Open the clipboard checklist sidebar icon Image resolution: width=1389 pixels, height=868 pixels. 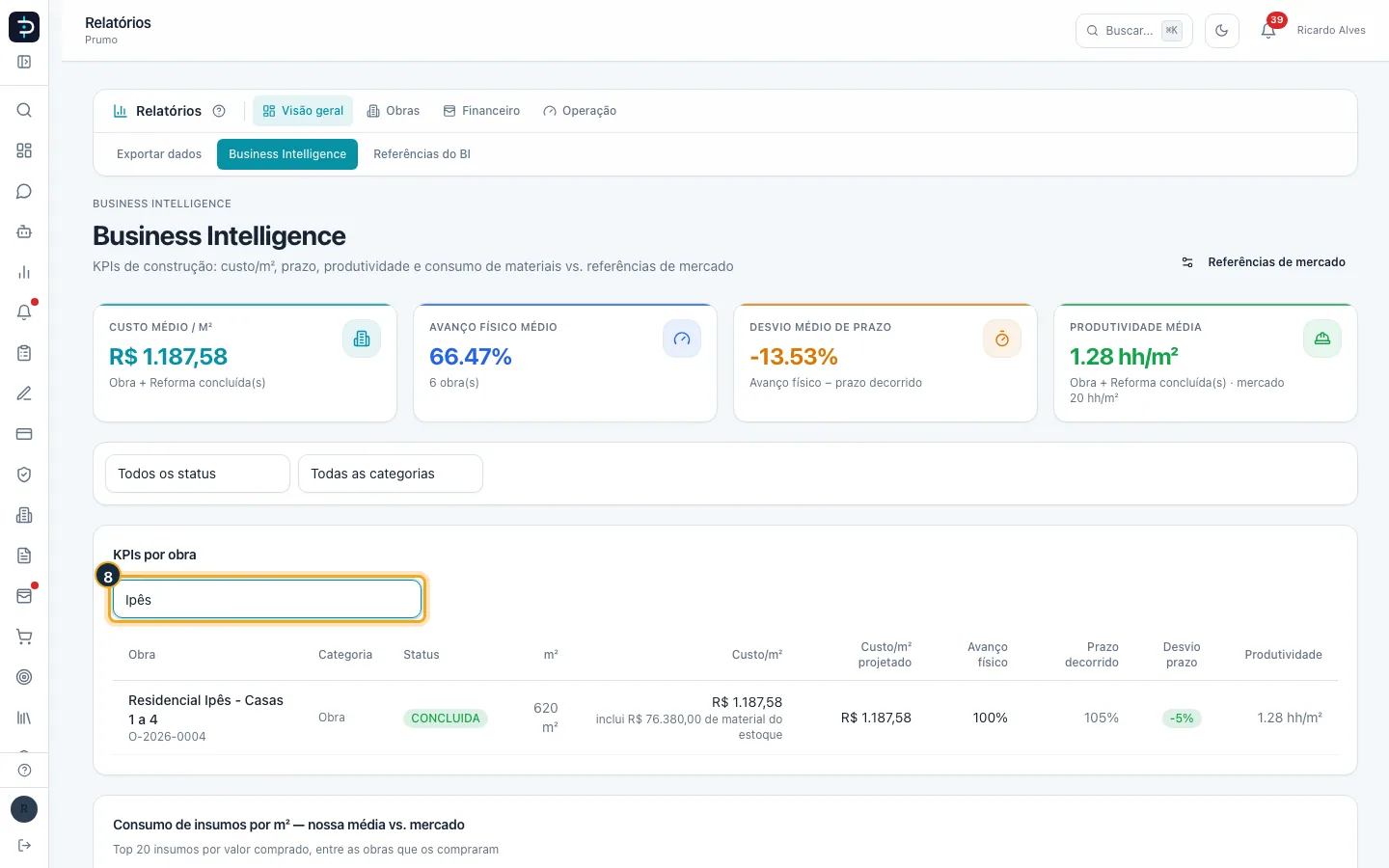point(24,353)
